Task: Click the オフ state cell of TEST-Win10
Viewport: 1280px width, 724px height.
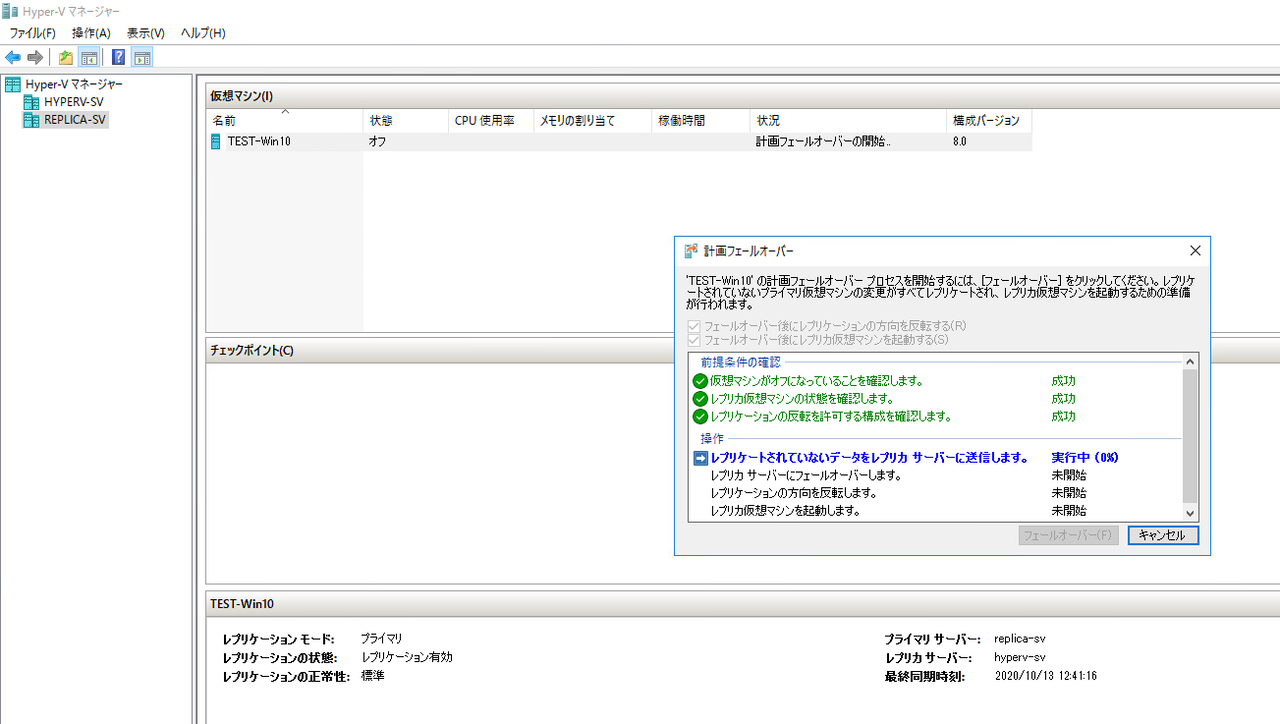Action: 378,142
